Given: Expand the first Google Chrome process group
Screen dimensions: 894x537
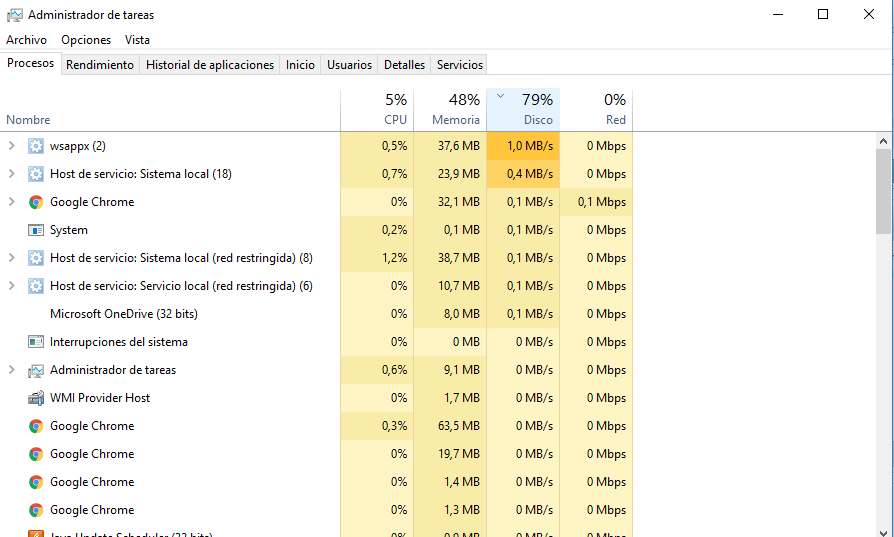Looking at the screenshot, I should tap(11, 202).
